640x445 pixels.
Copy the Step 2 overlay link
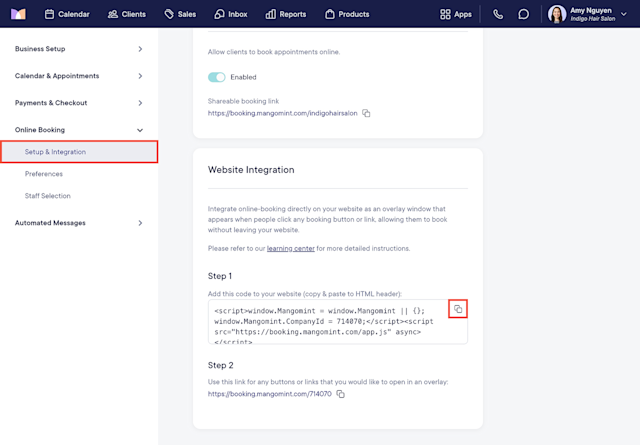pos(341,394)
